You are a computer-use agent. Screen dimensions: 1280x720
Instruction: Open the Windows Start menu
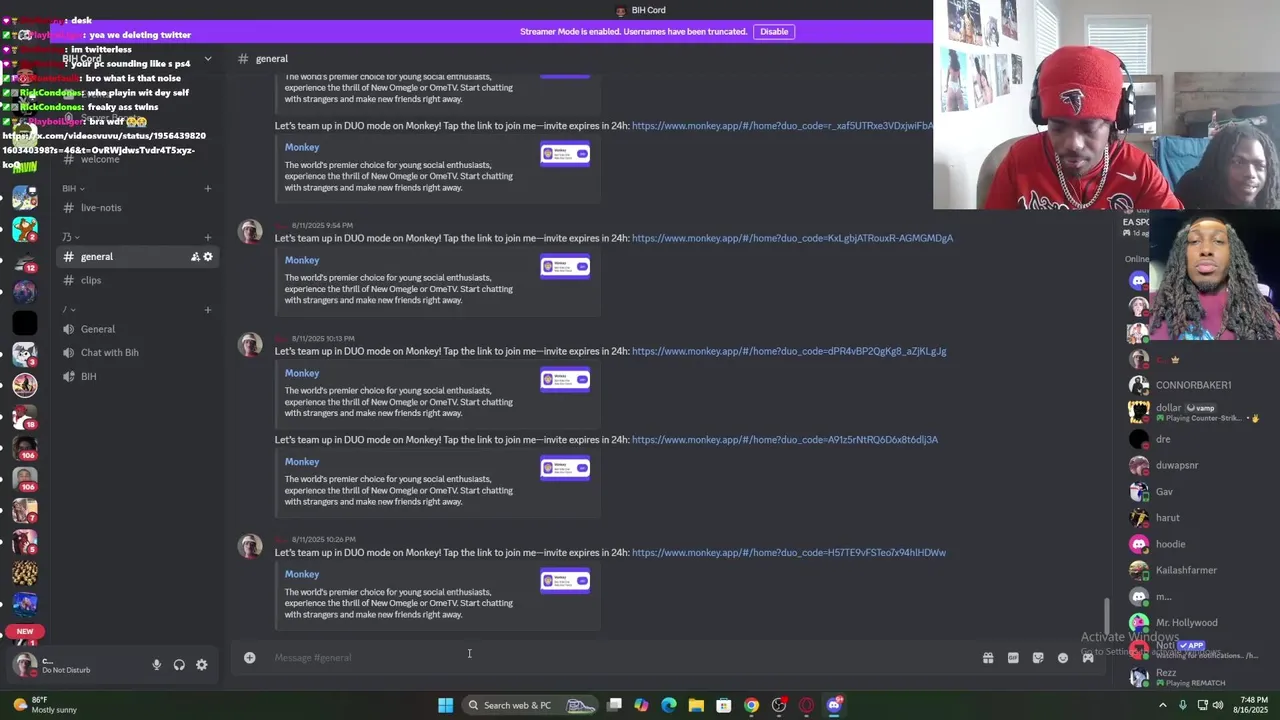click(445, 705)
